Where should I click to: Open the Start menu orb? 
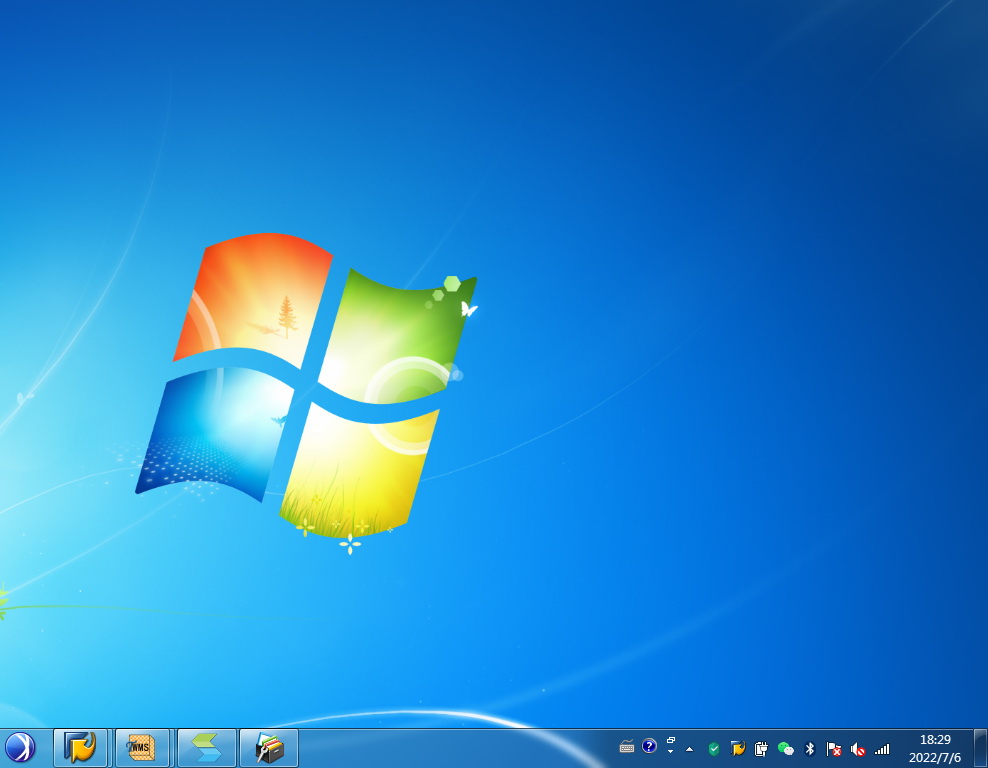click(20, 748)
